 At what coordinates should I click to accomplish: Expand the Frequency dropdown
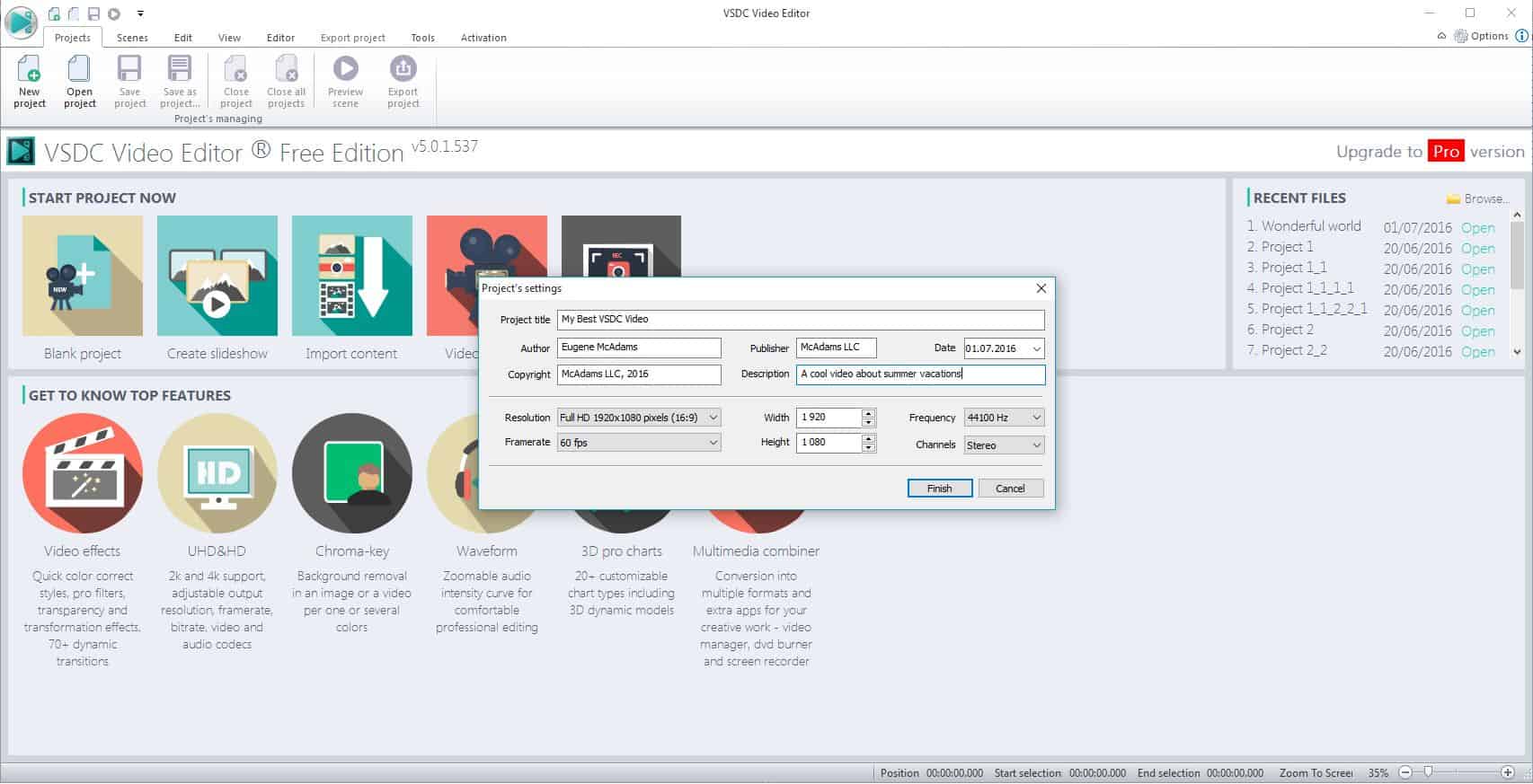[1036, 418]
